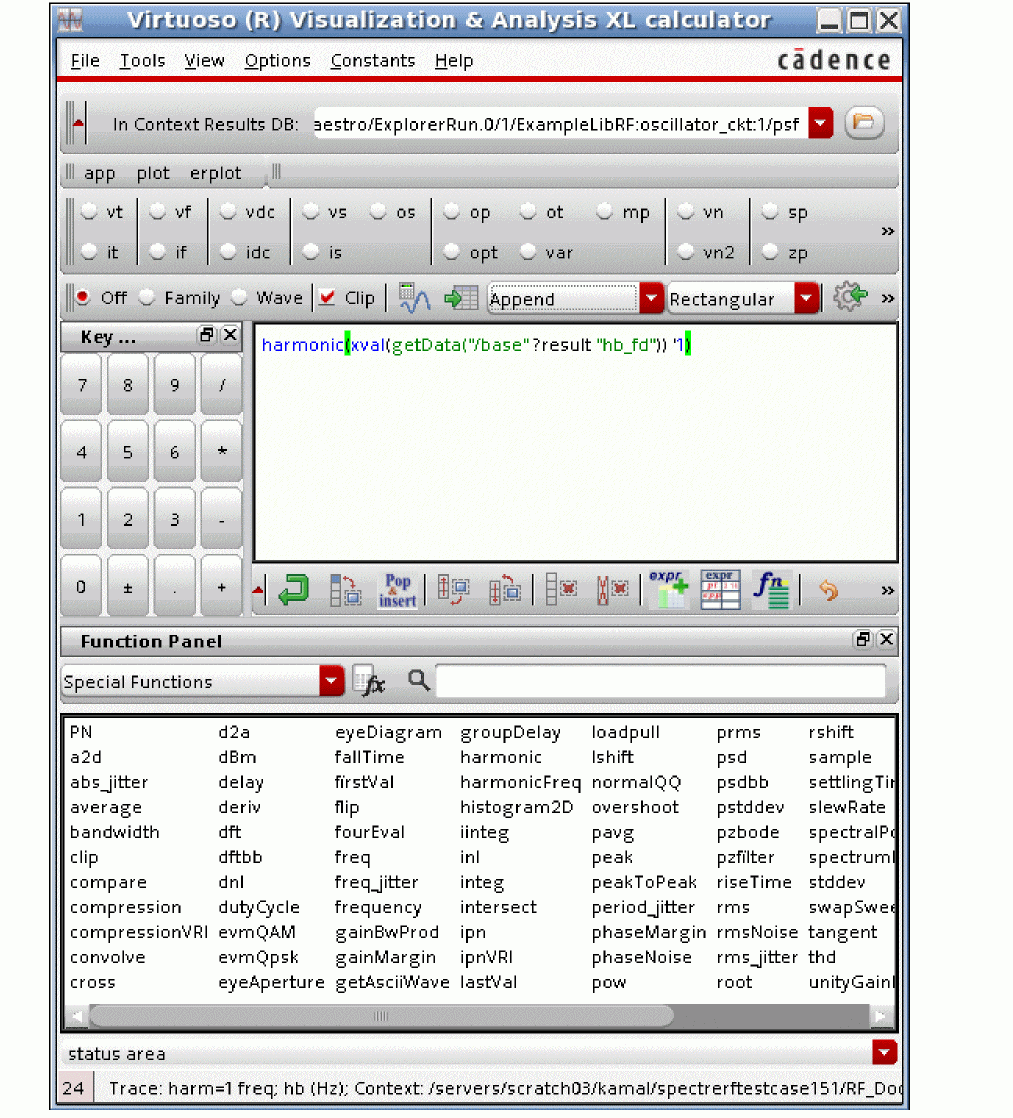This screenshot has width=1013, height=1118.
Task: Click the Pop & insert icon
Action: coord(397,590)
